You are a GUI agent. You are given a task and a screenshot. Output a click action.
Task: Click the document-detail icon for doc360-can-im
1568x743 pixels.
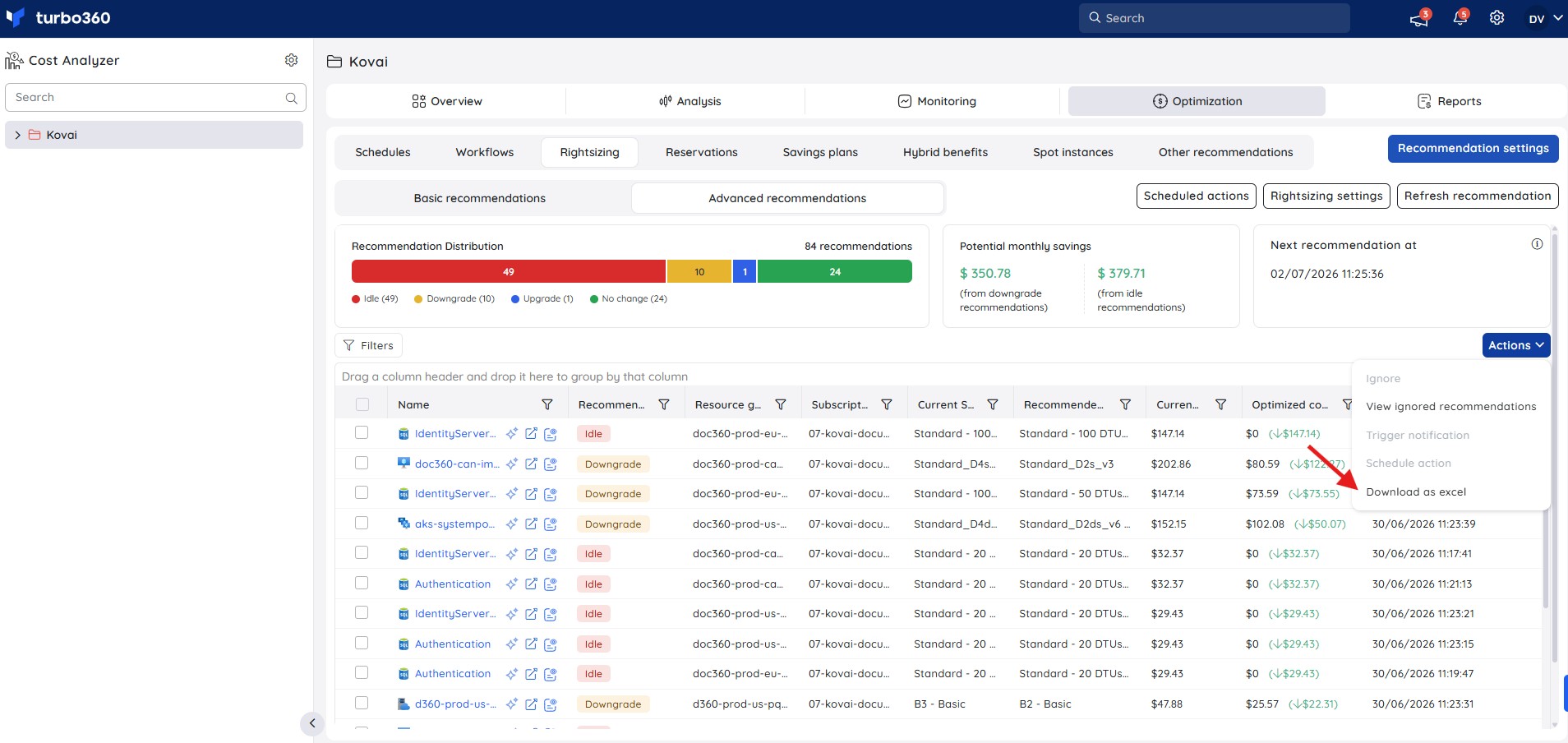point(551,464)
